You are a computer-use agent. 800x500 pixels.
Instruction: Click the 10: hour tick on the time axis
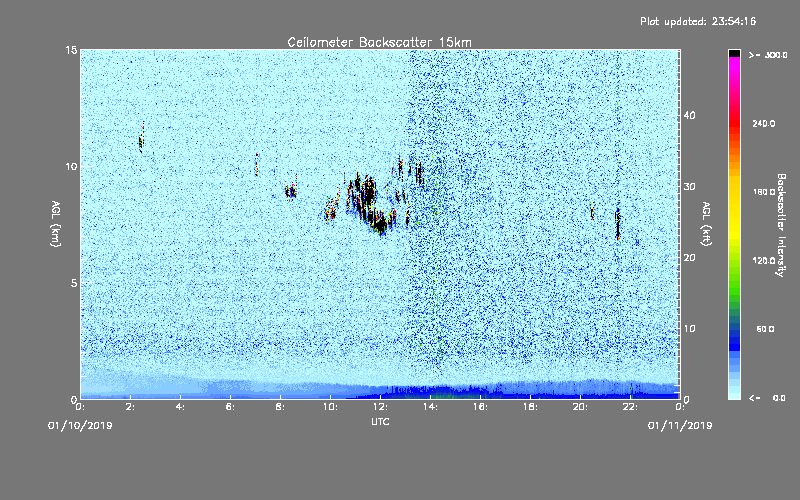point(330,407)
